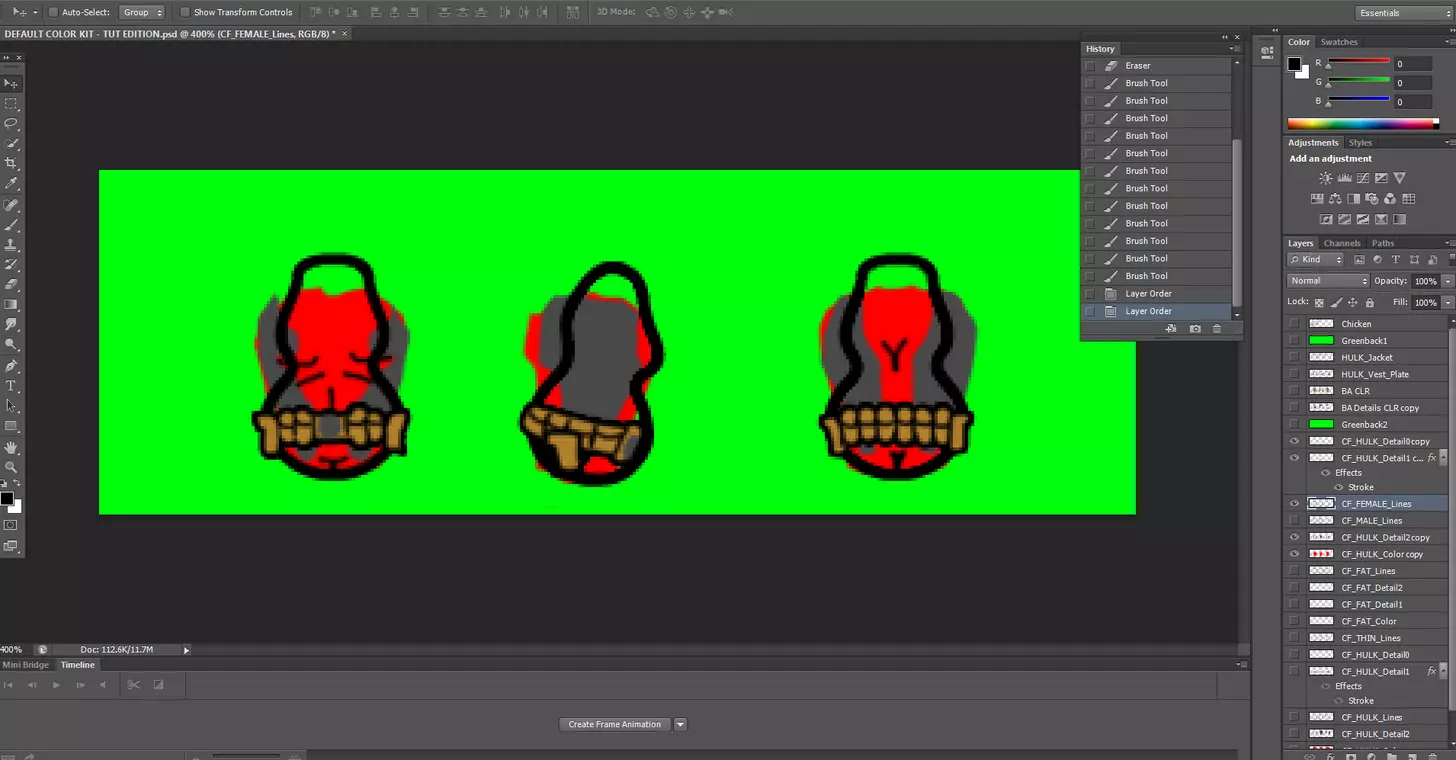Select the Clone Stamp tool
The width and height of the screenshot is (1456, 760).
12,245
